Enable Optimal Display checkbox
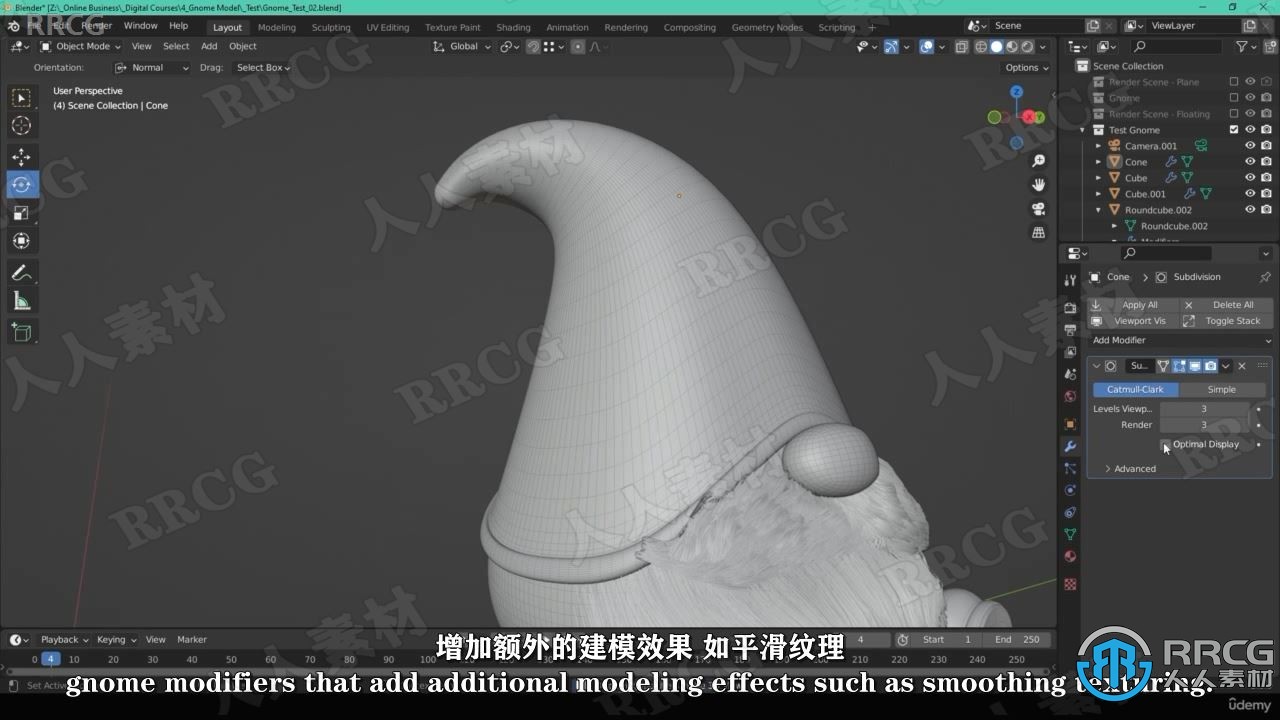 tap(1165, 445)
